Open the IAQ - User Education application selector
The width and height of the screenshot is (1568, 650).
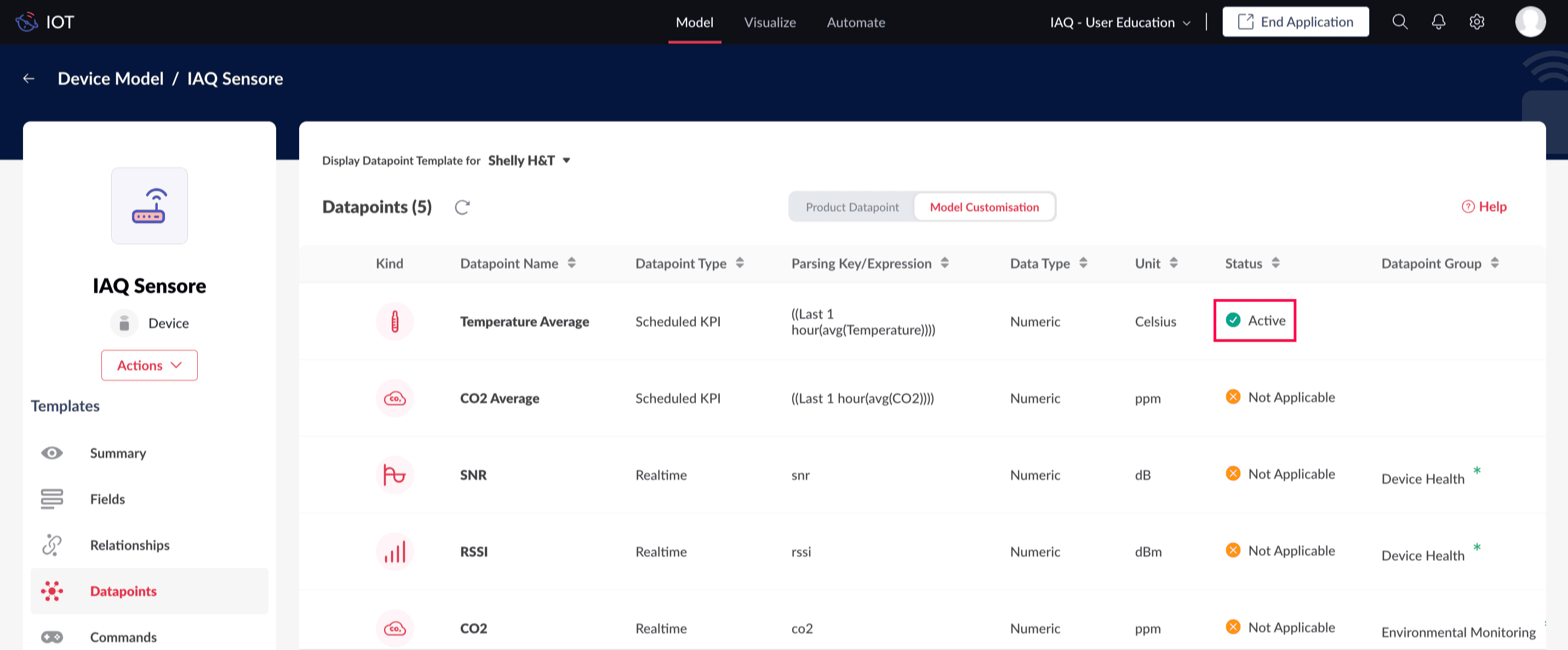(x=1119, y=22)
